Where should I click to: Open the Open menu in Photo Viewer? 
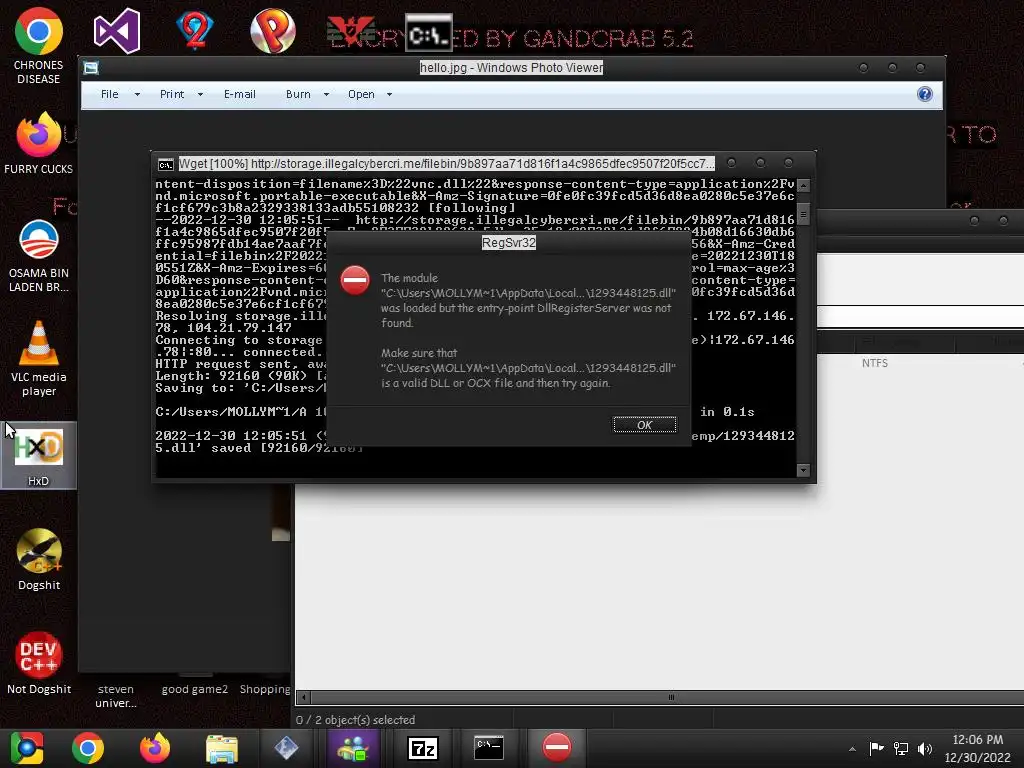[361, 94]
